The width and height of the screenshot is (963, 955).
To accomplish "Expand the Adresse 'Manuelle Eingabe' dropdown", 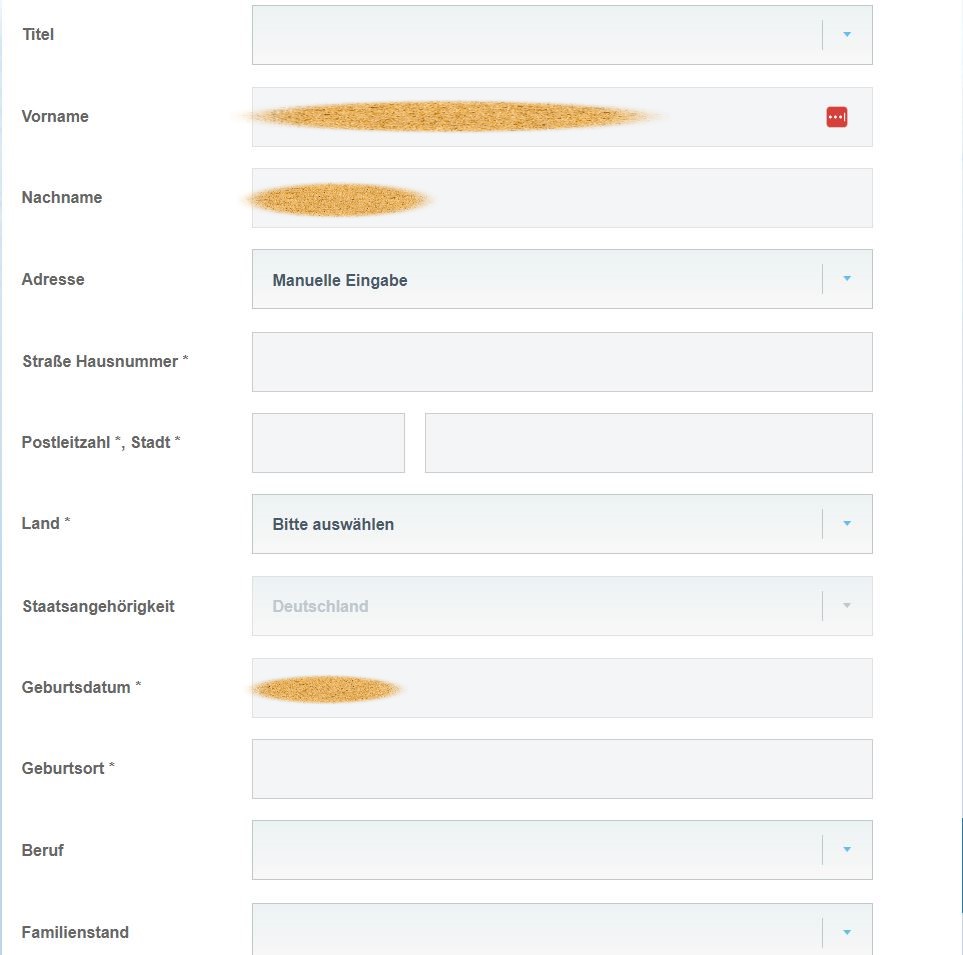I will tap(847, 279).
